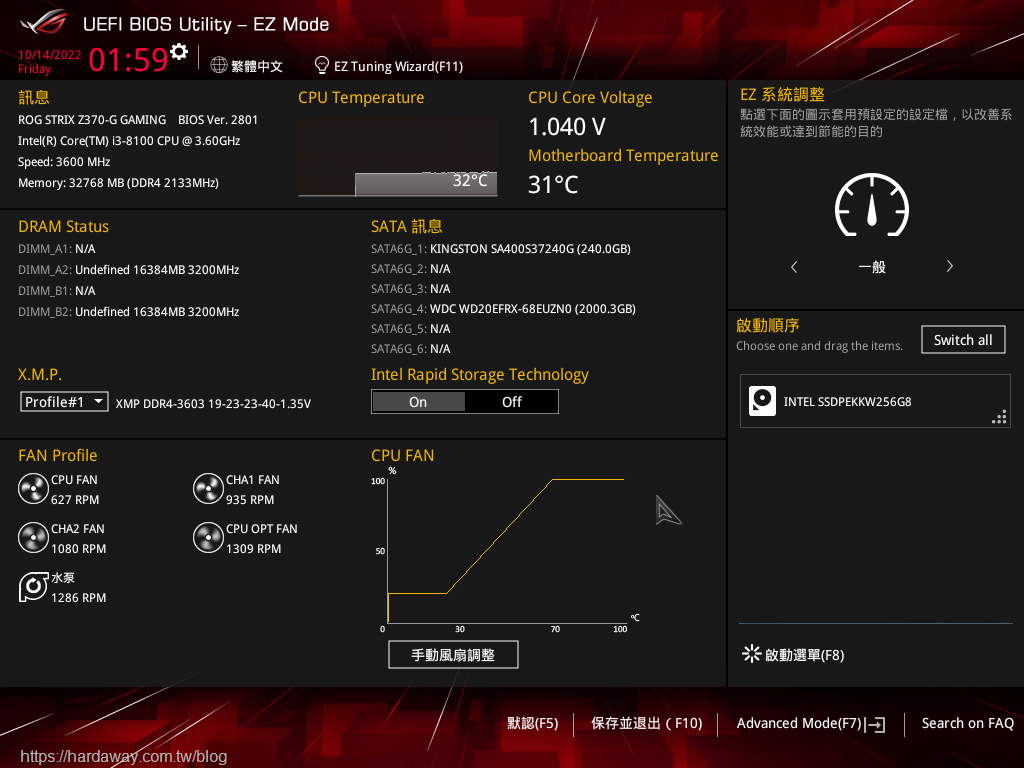Click BIOS Ver. 2801 text
Image resolution: width=1024 pixels, height=768 pixels.
(x=218, y=120)
